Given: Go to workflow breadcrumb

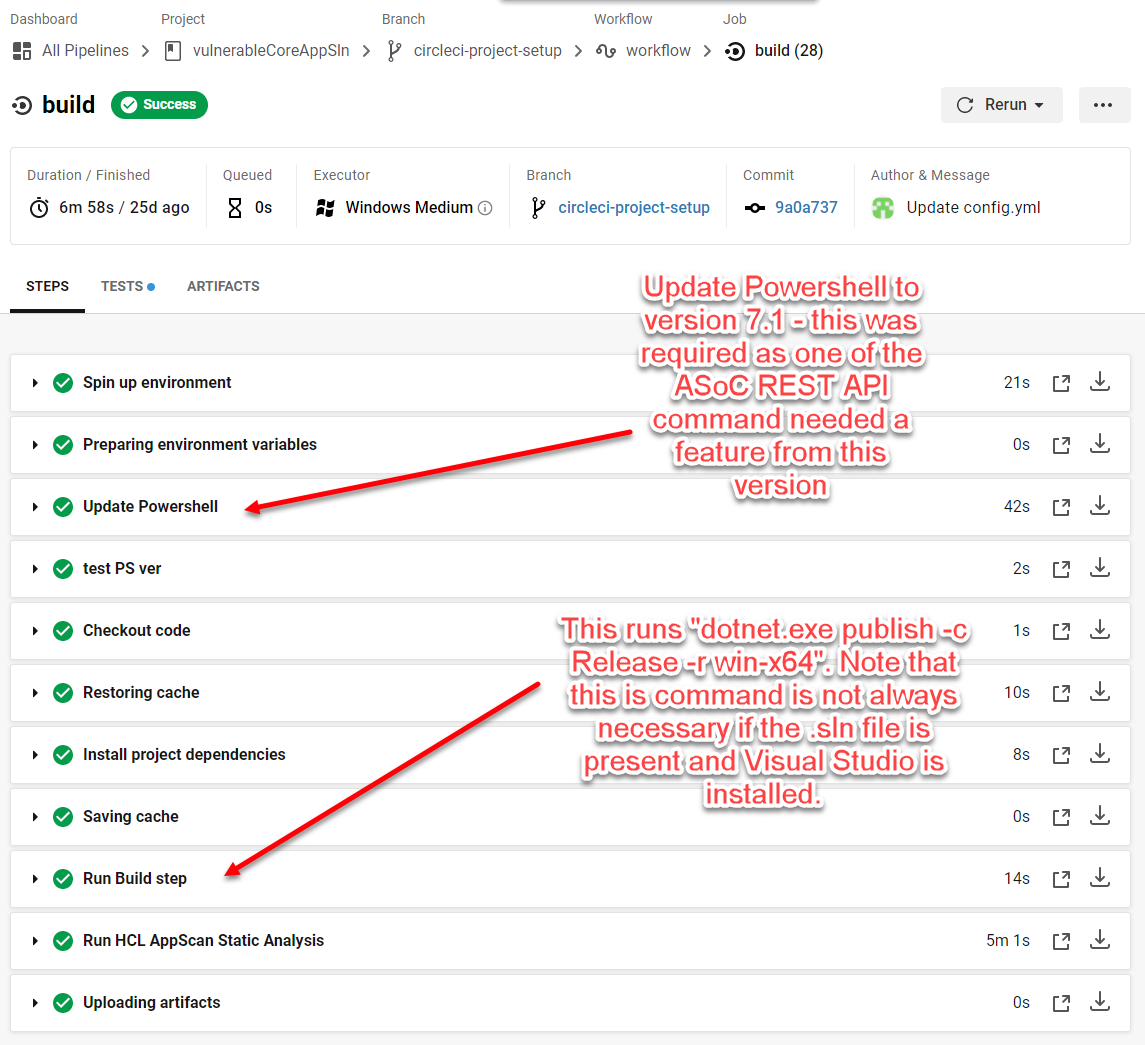Looking at the screenshot, I should [658, 50].
